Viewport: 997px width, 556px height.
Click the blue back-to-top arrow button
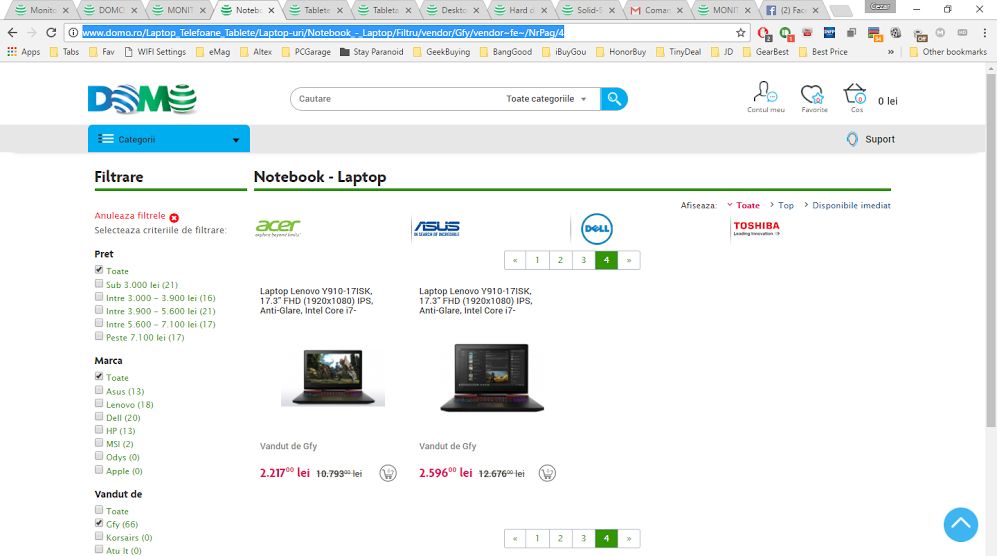(x=960, y=524)
